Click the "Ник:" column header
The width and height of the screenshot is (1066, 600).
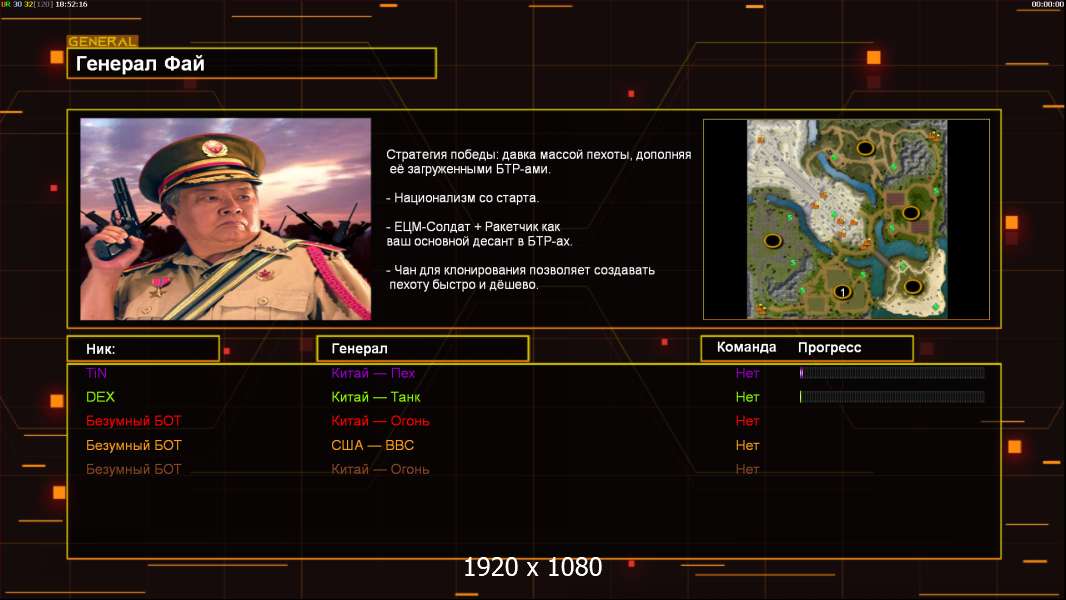tap(143, 349)
